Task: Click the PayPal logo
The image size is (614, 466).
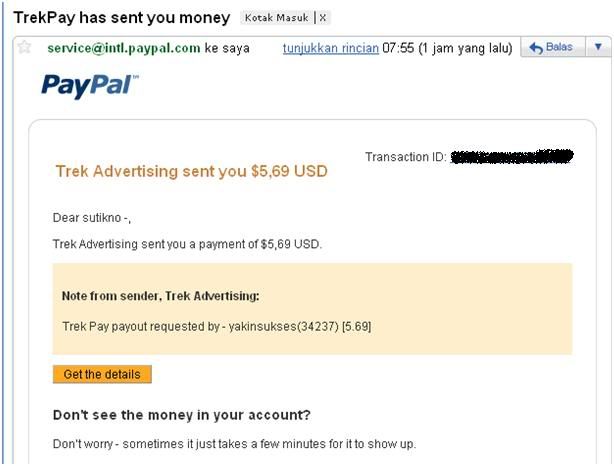Action: (90, 86)
